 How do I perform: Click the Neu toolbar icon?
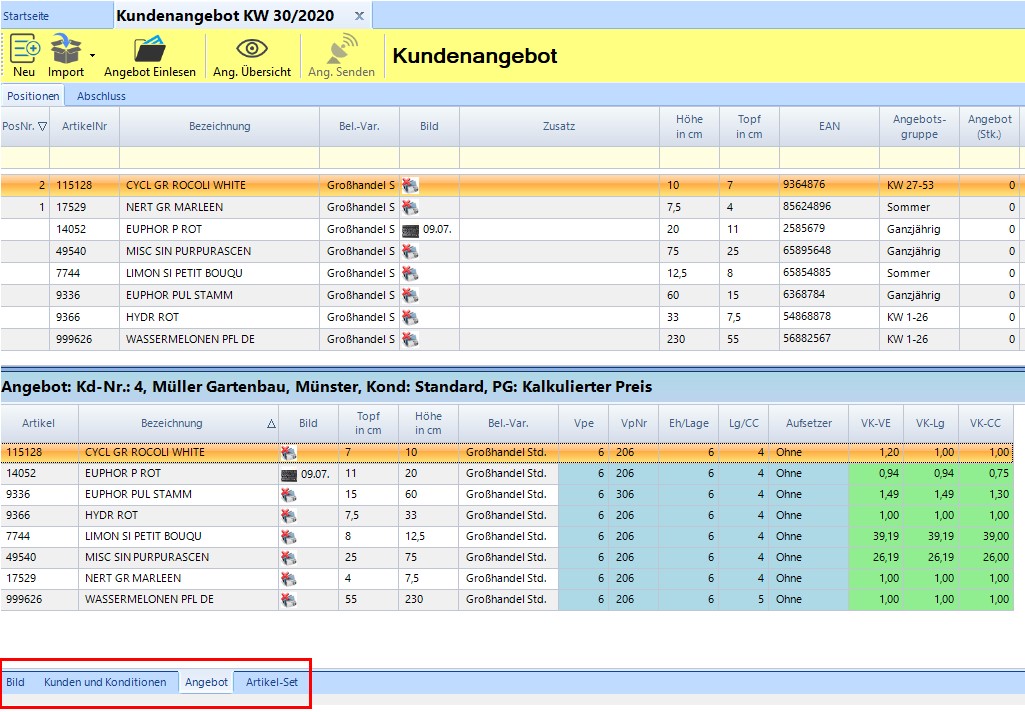[x=25, y=48]
